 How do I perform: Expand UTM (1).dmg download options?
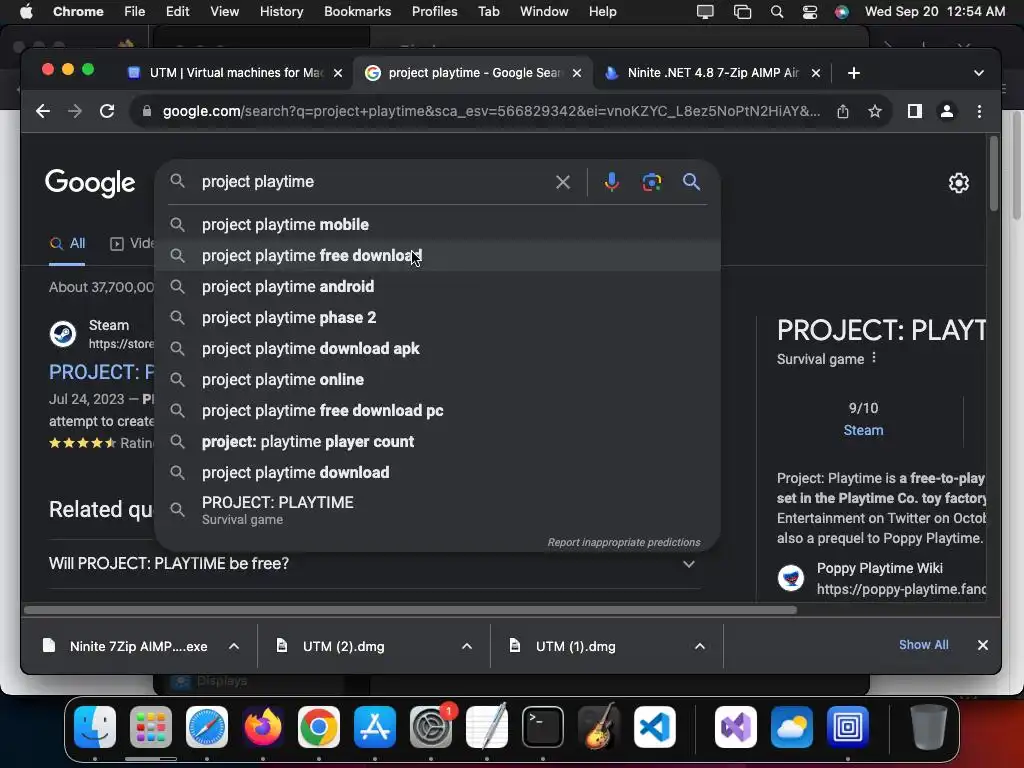point(699,647)
